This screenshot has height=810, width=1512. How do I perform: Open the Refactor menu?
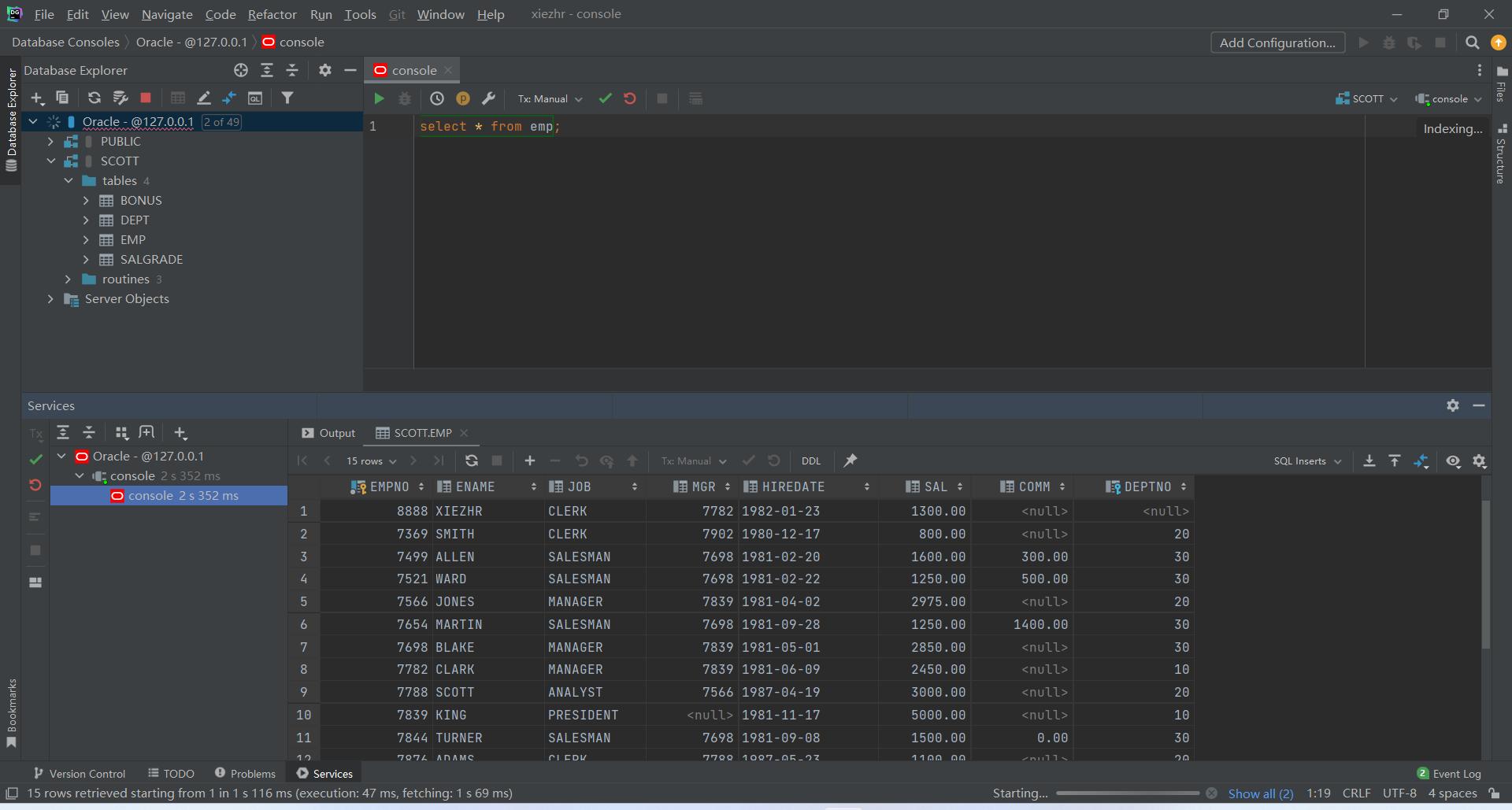[x=272, y=14]
